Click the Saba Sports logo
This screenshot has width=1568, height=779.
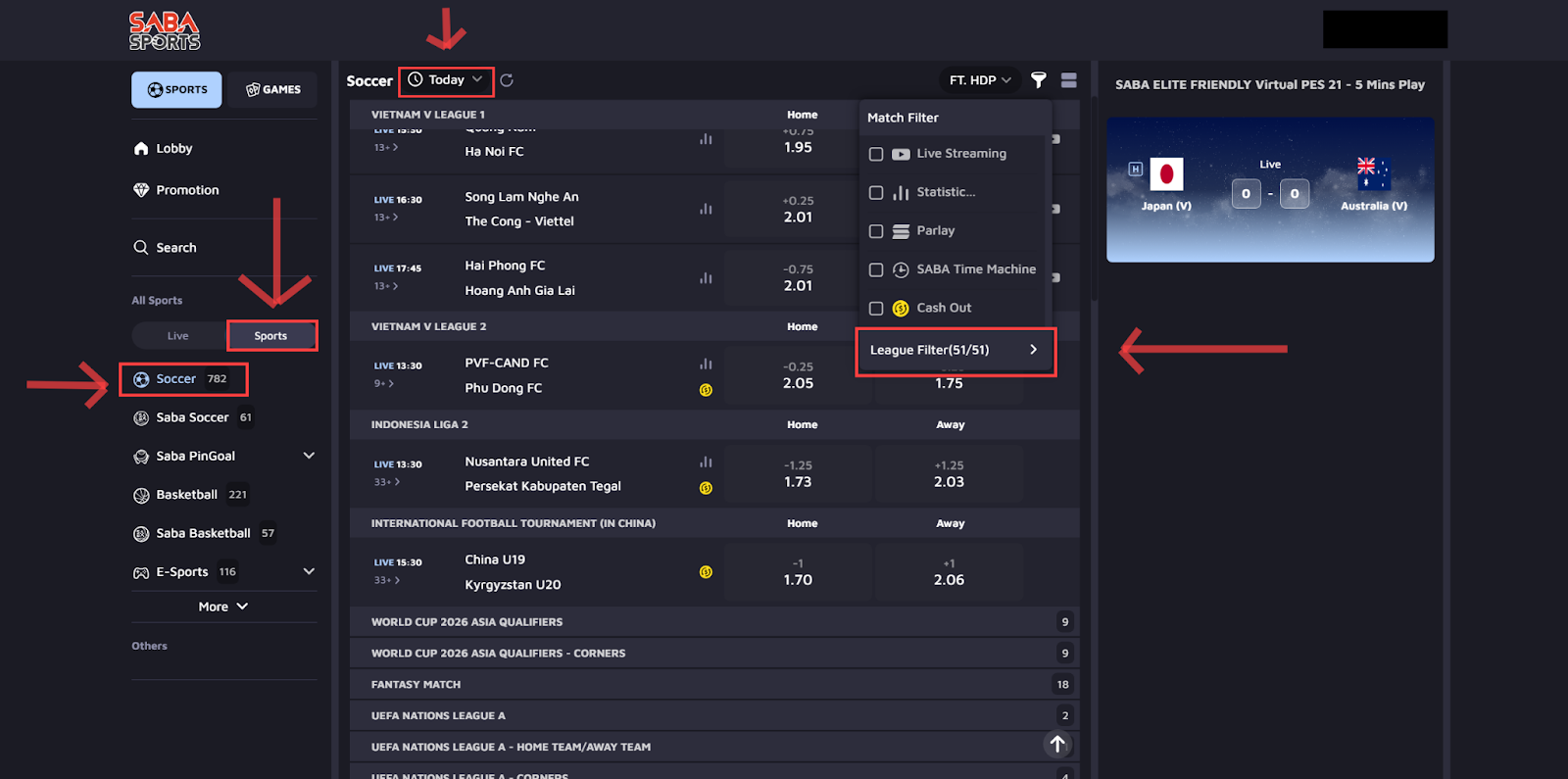[x=165, y=30]
